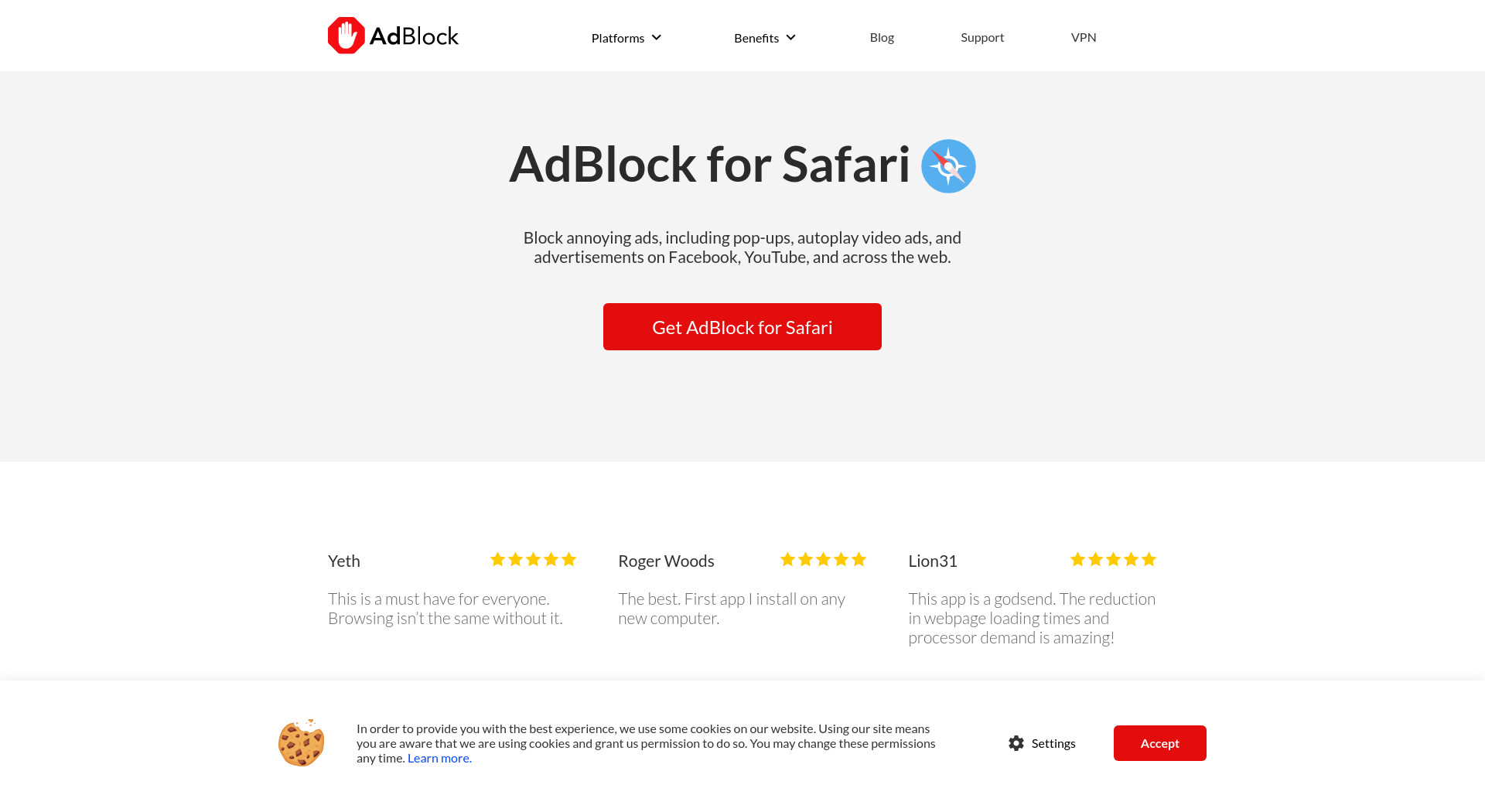1485x812 pixels.
Task: Click the AdBlock wordmark text
Action: [414, 36]
